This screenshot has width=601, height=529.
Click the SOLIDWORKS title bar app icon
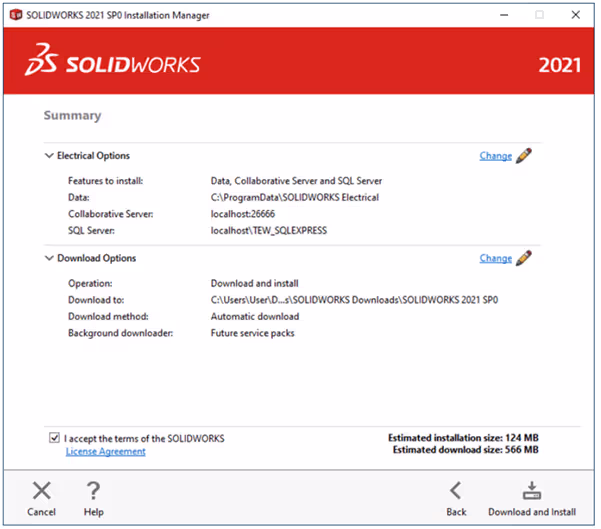pyautogui.click(x=16, y=15)
